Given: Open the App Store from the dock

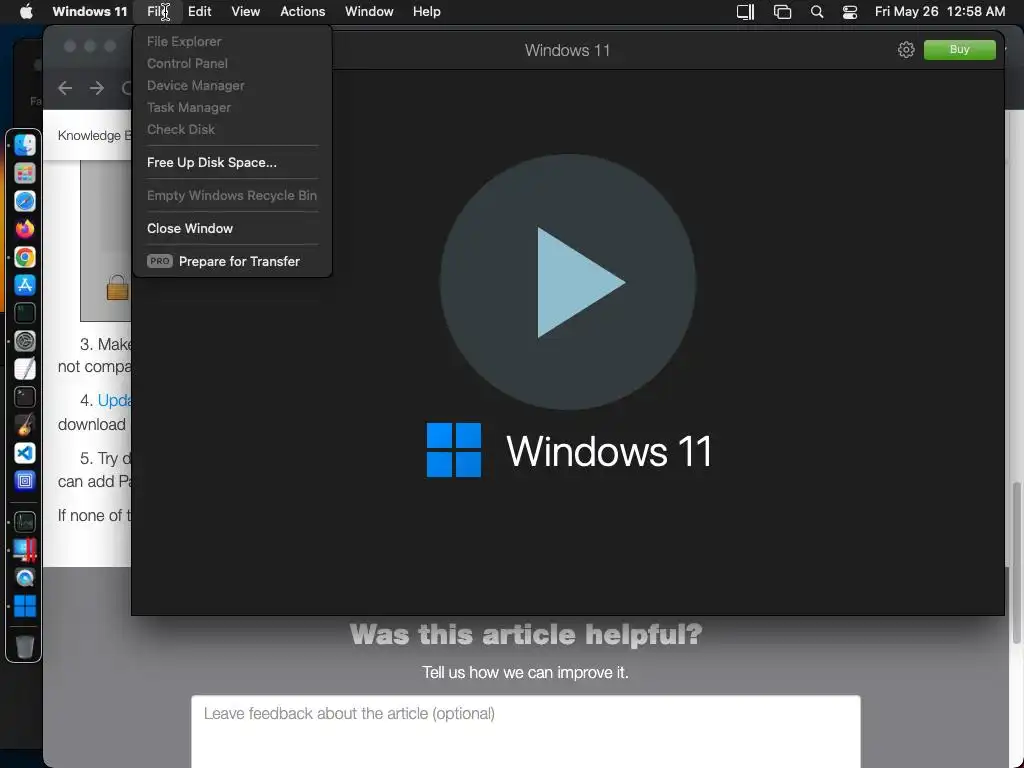Looking at the screenshot, I should pos(25,285).
